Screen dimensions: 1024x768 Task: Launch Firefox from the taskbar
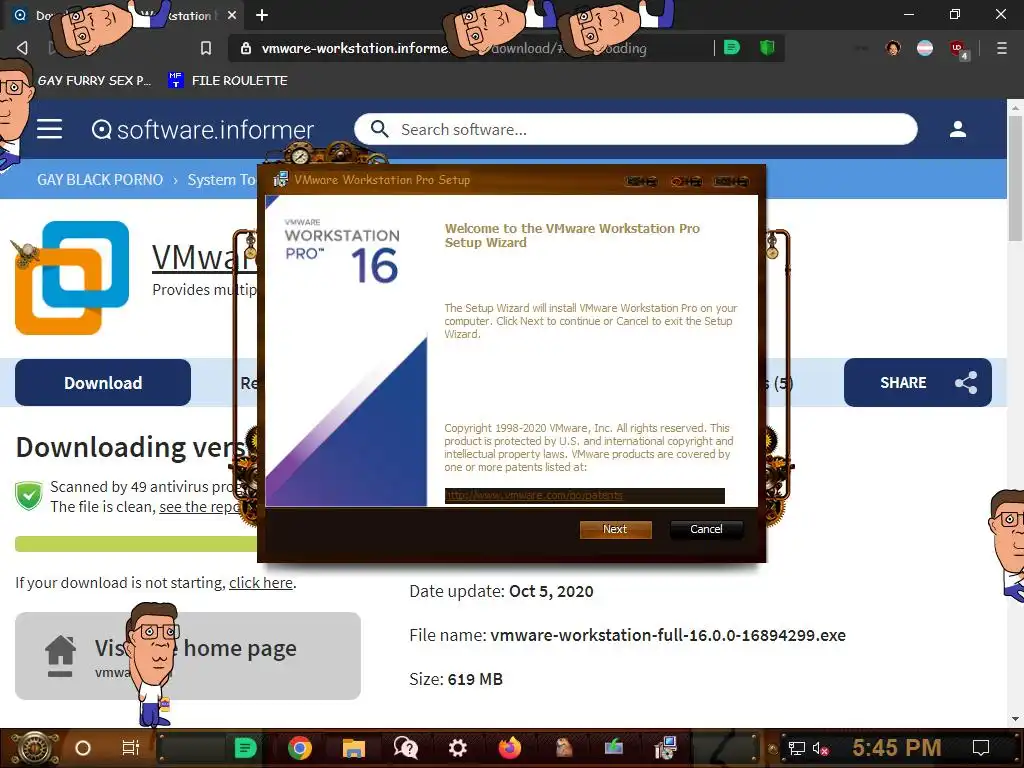(x=509, y=748)
